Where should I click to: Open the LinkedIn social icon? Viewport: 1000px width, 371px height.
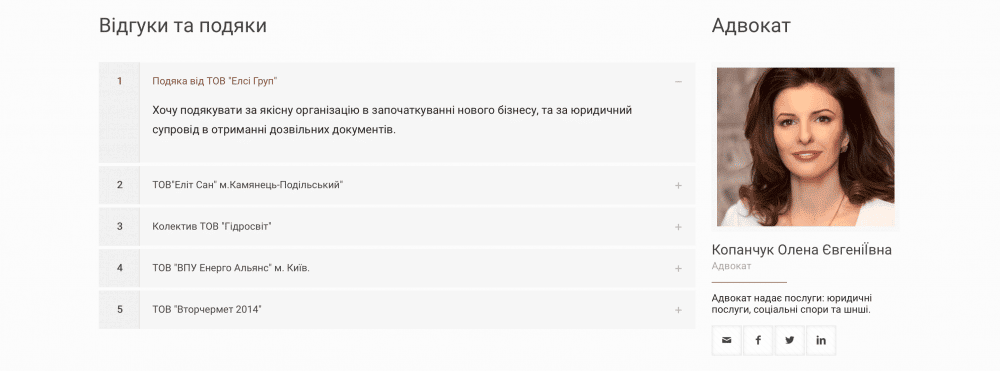point(821,340)
